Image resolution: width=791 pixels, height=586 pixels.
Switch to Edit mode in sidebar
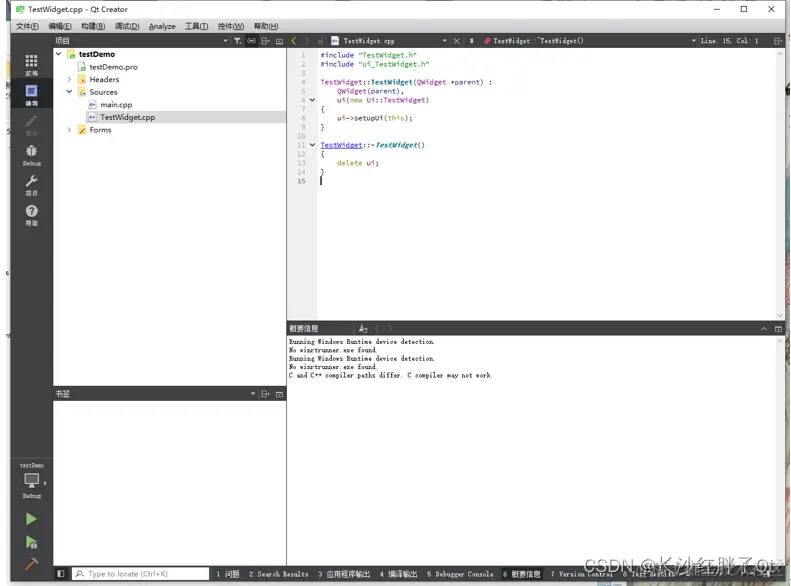pos(31,95)
